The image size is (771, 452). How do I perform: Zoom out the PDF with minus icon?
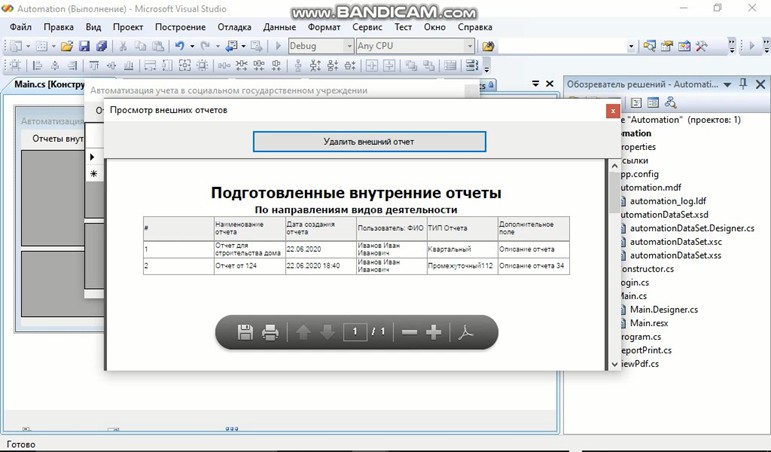coord(409,333)
